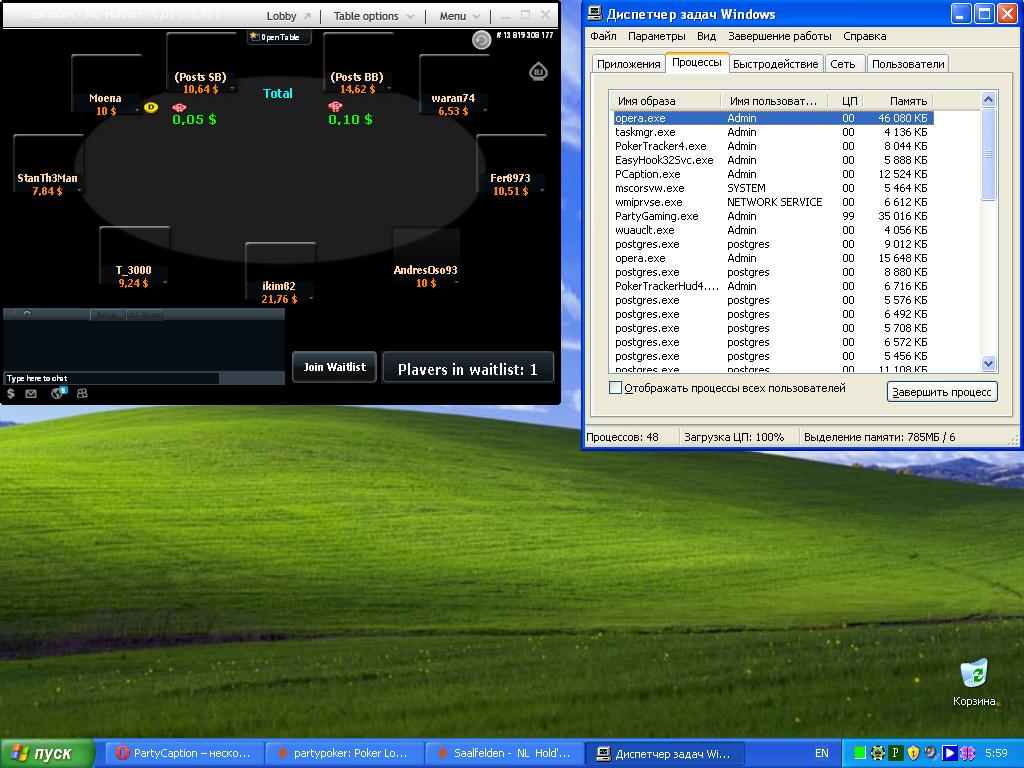Open PartyCaption taskbar button
Image resolution: width=1024 pixels, height=768 pixels.
tap(185, 753)
